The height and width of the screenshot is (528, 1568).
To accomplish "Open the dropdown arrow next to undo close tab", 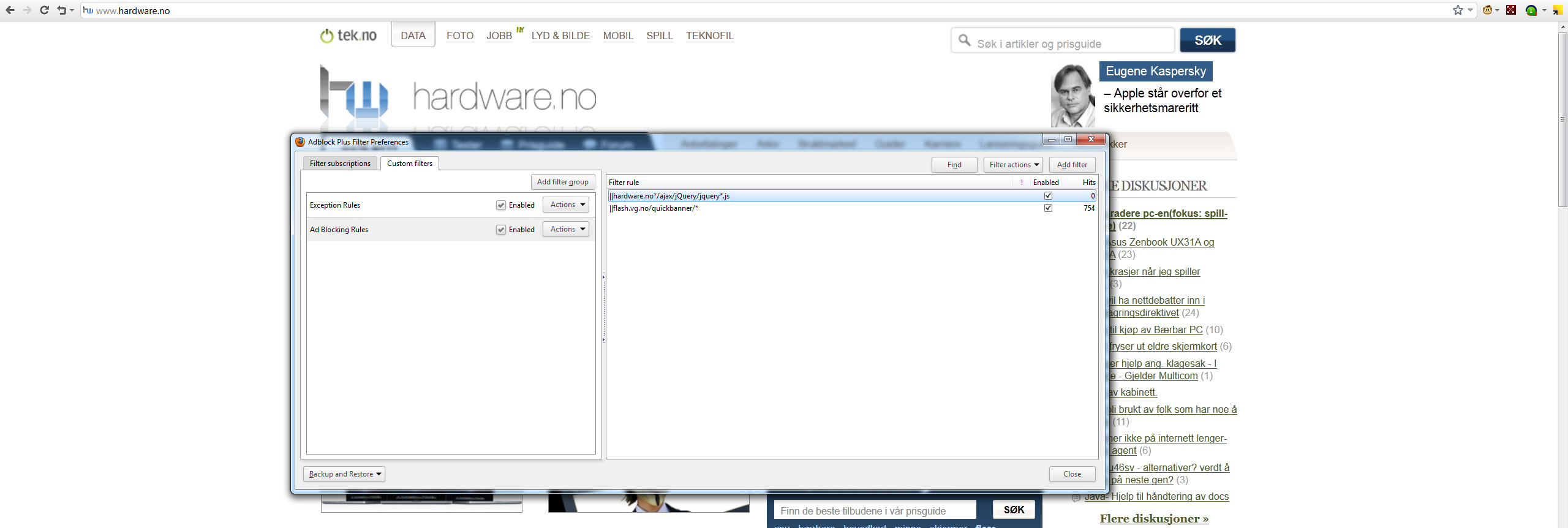I will pyautogui.click(x=72, y=10).
